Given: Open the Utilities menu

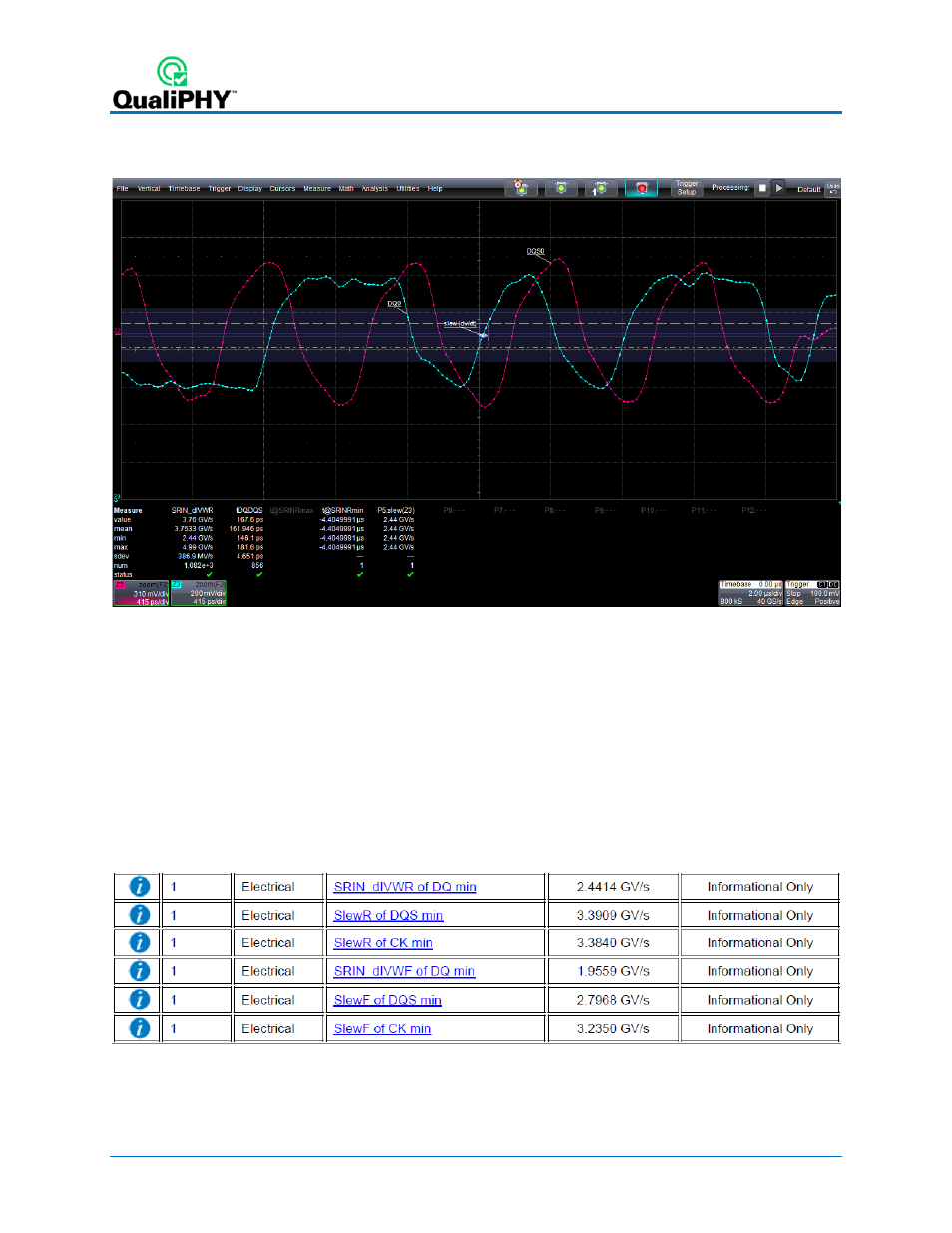Looking at the screenshot, I should (x=408, y=188).
